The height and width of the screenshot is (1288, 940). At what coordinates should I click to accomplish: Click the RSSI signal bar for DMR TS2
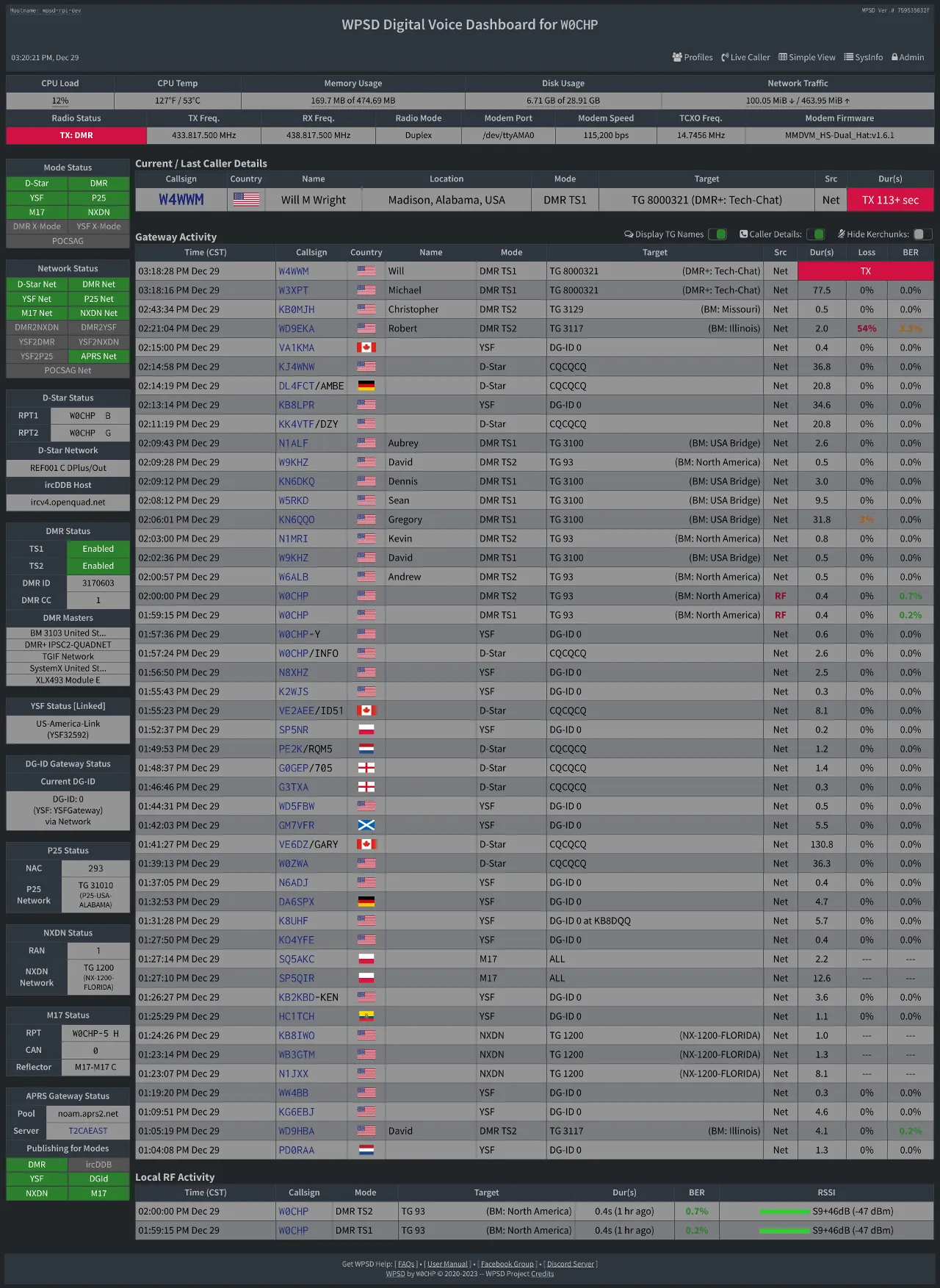pyautogui.click(x=784, y=1212)
